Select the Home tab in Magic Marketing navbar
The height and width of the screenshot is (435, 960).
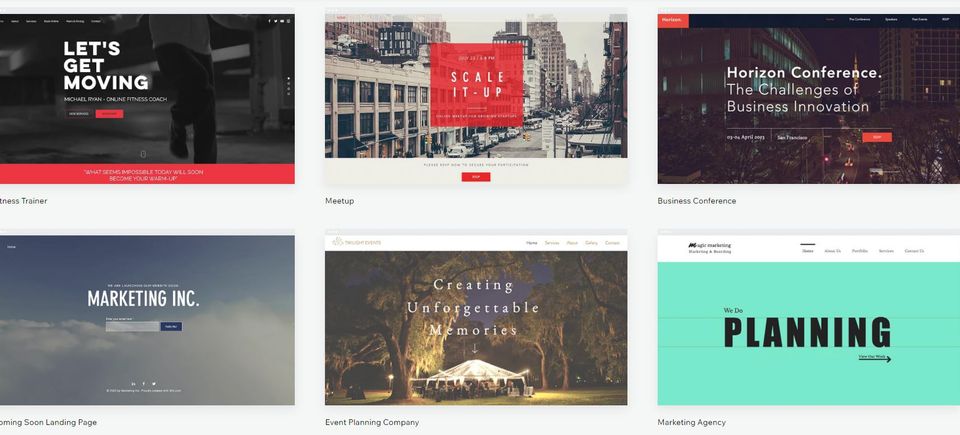click(x=808, y=251)
